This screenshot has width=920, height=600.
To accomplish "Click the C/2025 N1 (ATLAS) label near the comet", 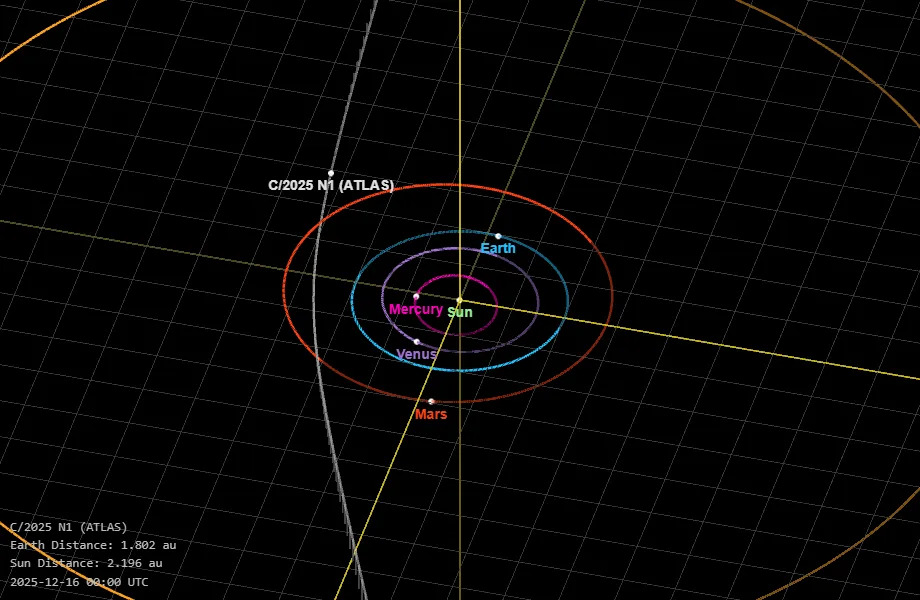I will click(331, 186).
